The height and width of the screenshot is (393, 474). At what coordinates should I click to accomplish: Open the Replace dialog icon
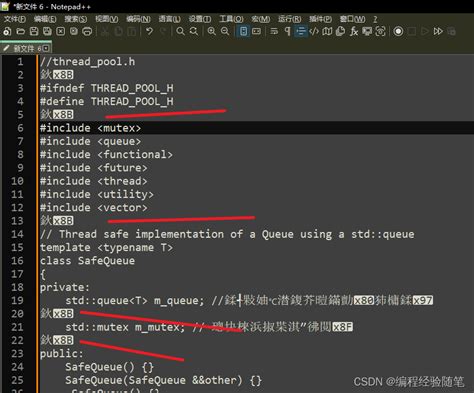[x=194, y=31]
